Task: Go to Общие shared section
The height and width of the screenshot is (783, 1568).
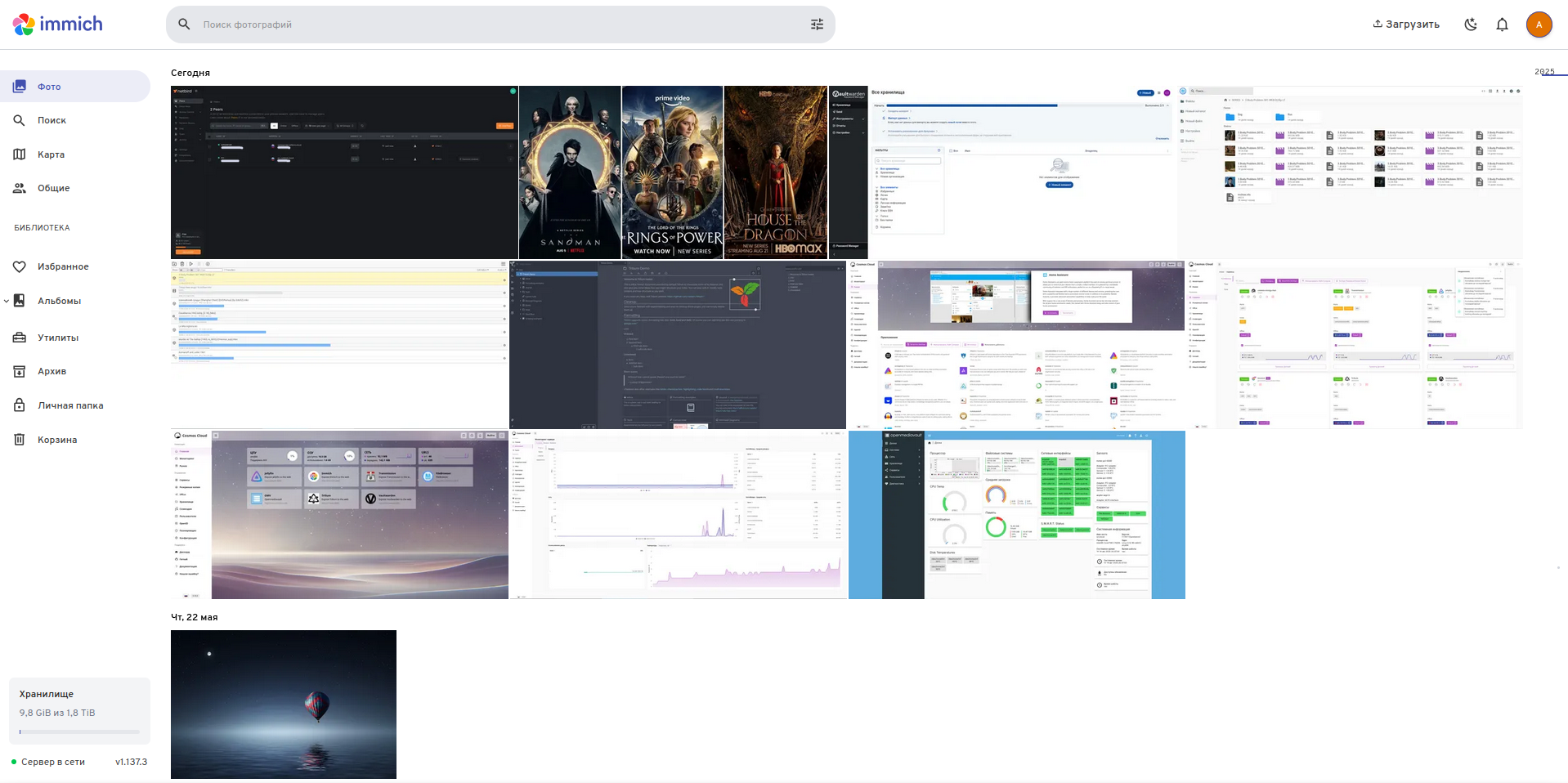Action: pyautogui.click(x=53, y=188)
